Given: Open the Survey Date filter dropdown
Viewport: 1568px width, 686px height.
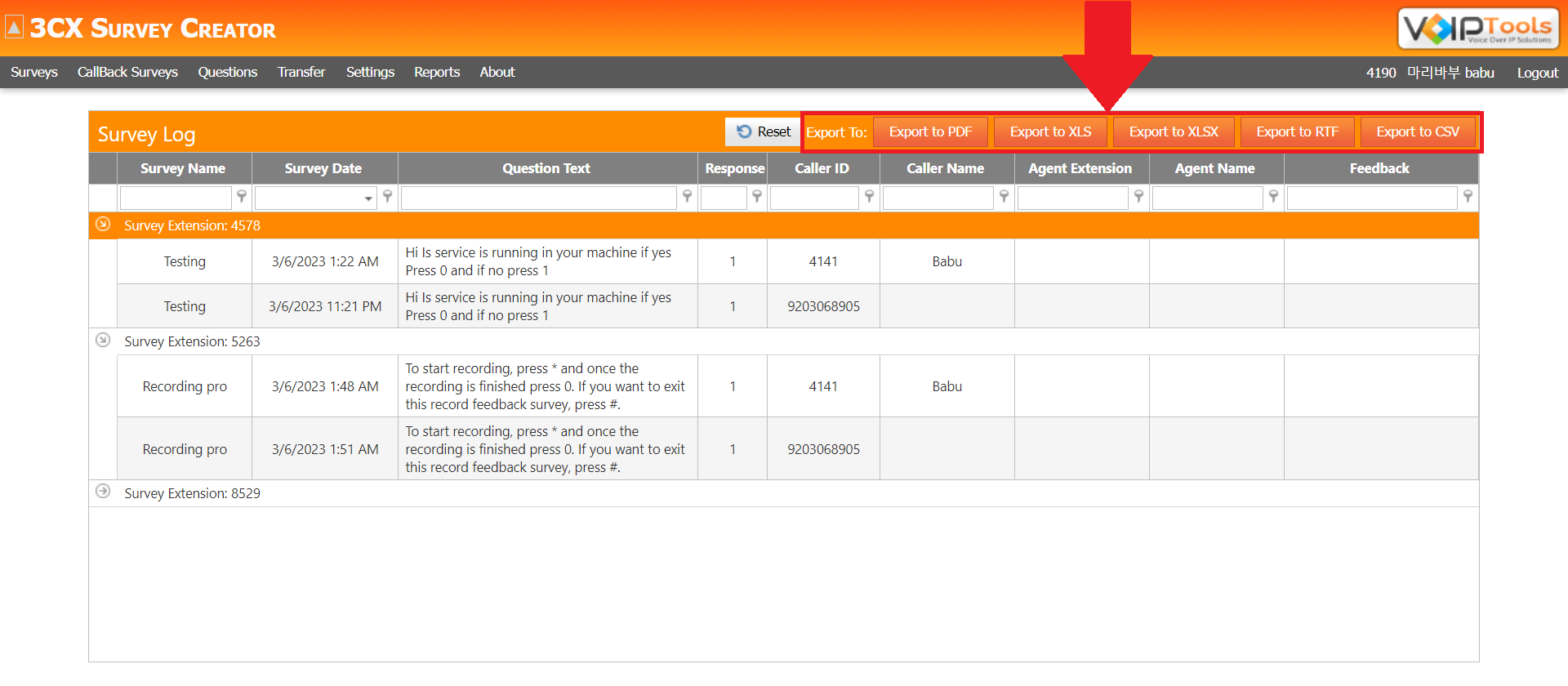Looking at the screenshot, I should pos(368,198).
